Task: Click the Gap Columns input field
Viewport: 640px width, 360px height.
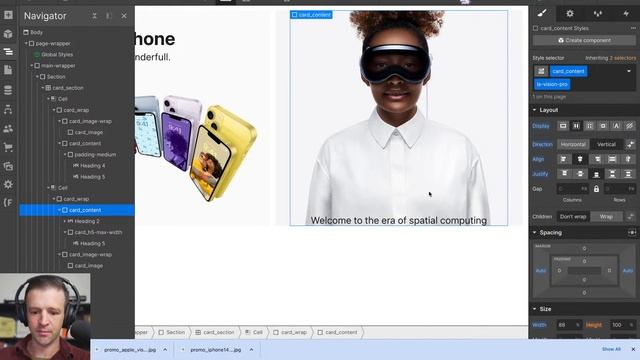Action: pyautogui.click(x=573, y=189)
